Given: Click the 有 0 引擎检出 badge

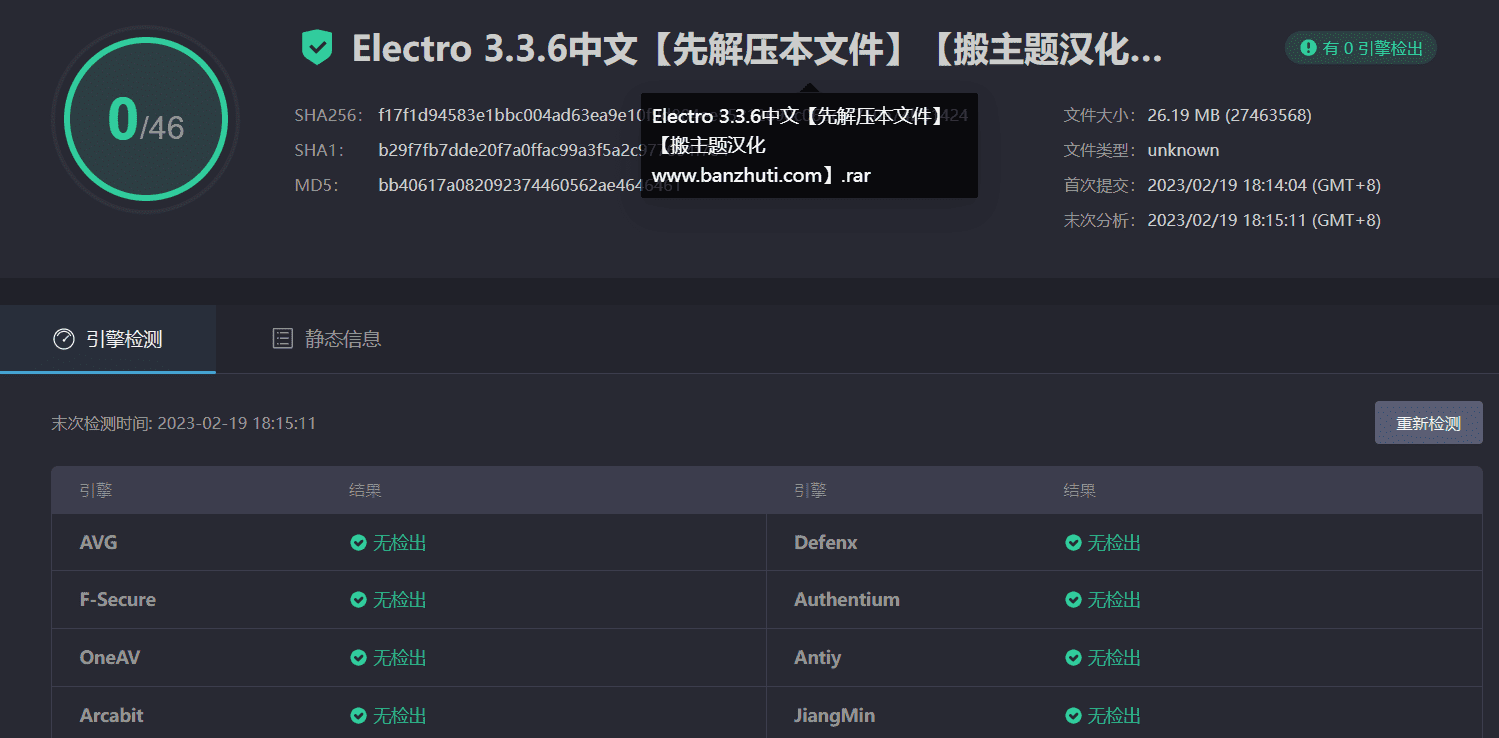Looking at the screenshot, I should [1361, 48].
